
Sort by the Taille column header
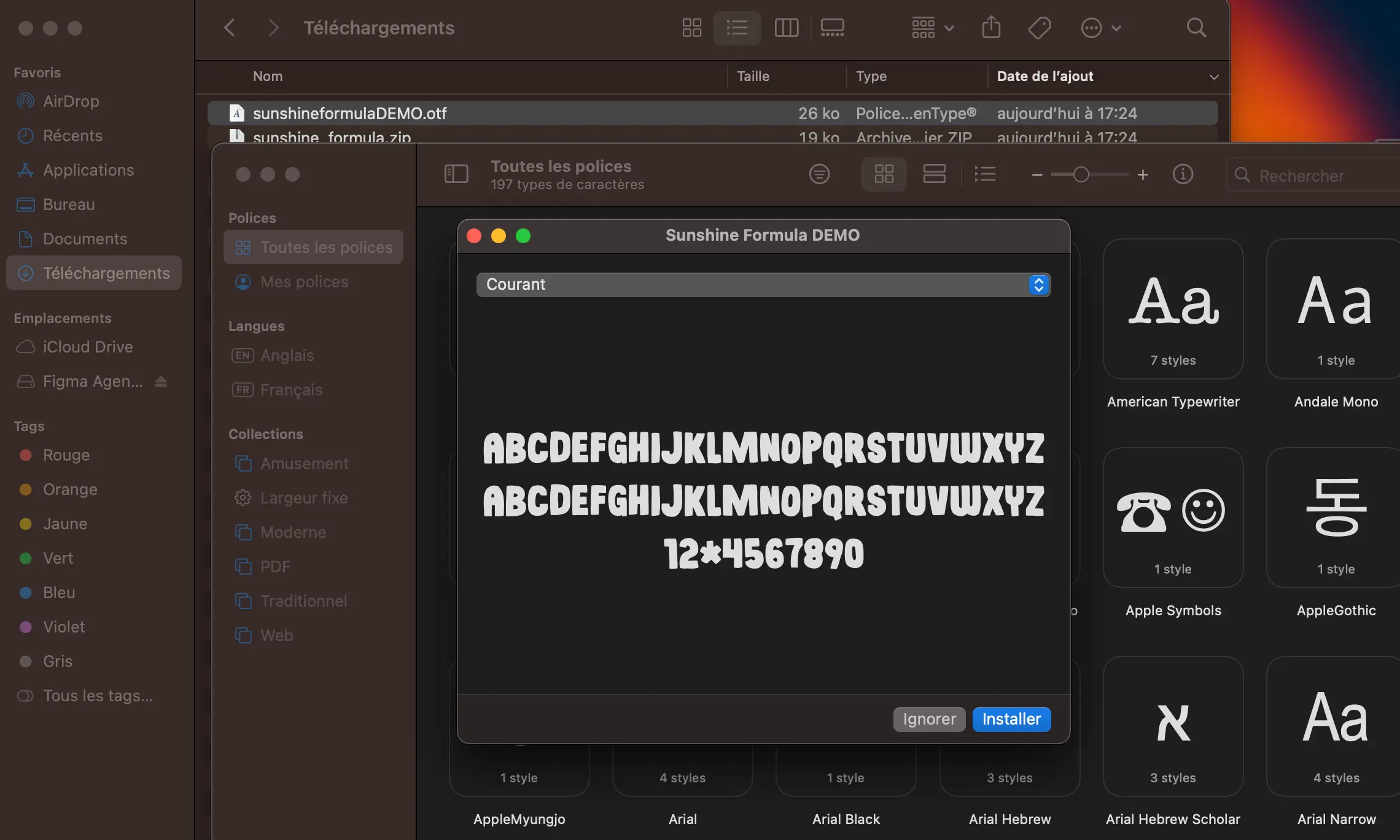point(753,76)
